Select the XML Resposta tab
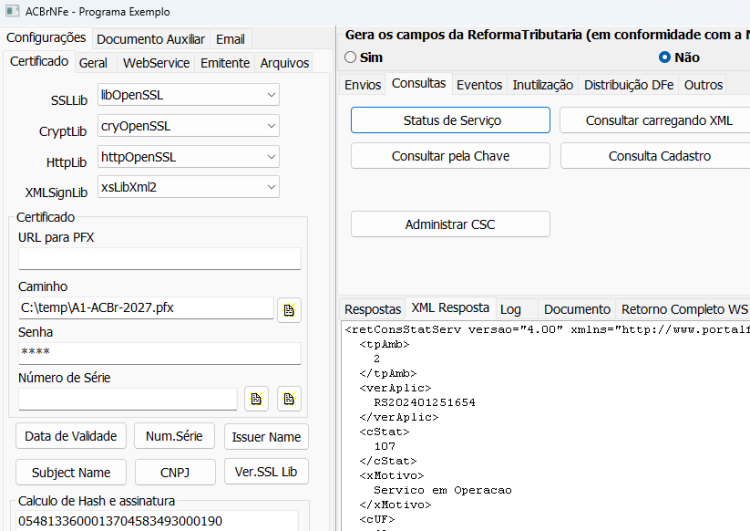Screen dimensions: 750x531 (450, 308)
